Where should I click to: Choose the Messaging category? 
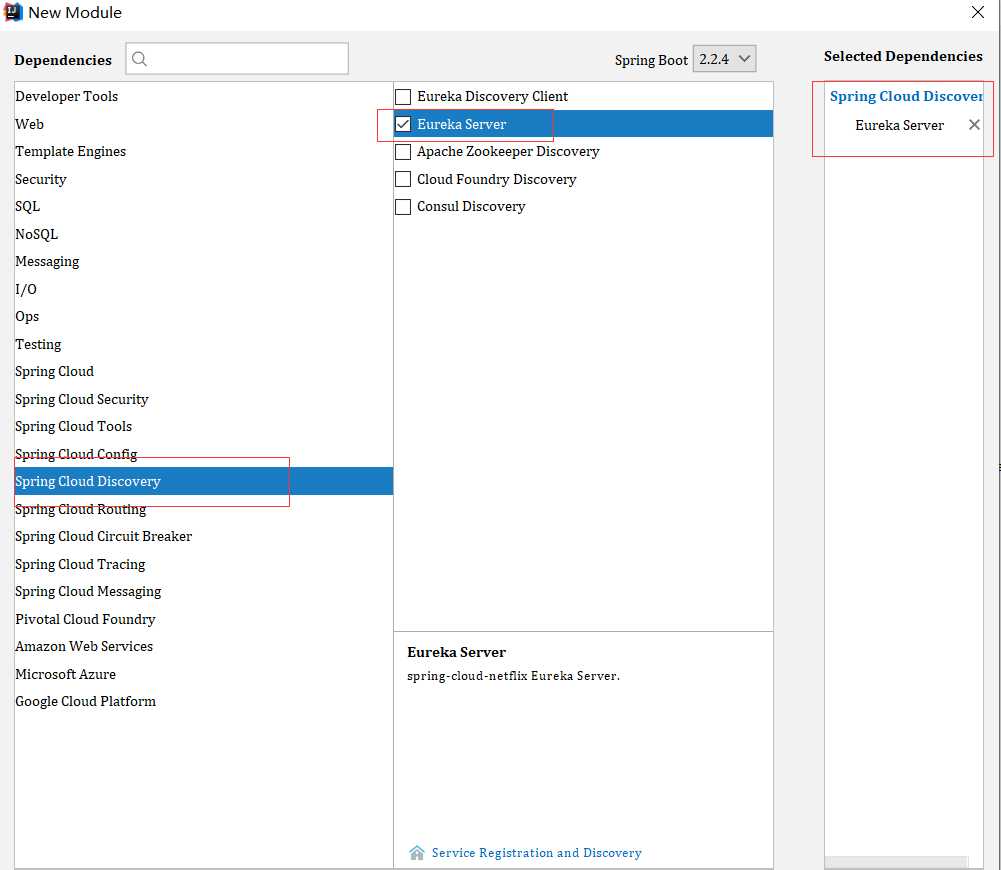tap(204, 261)
